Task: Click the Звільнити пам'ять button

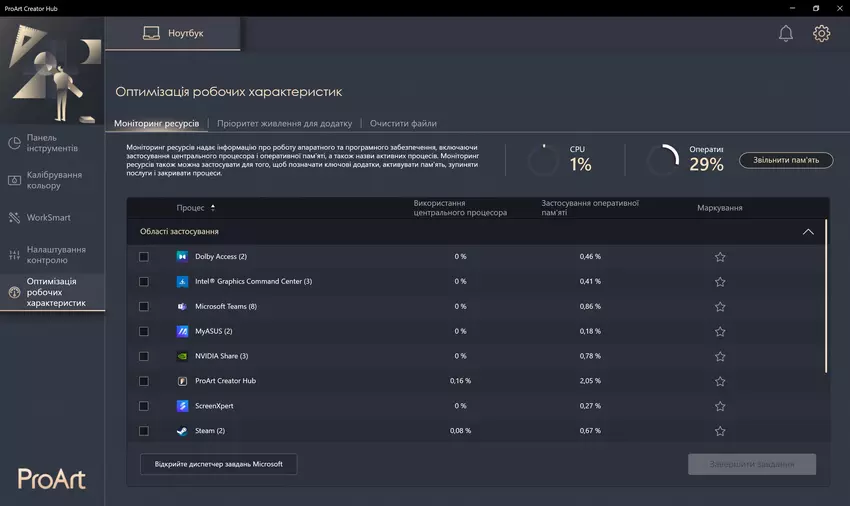Action: pyautogui.click(x=785, y=160)
